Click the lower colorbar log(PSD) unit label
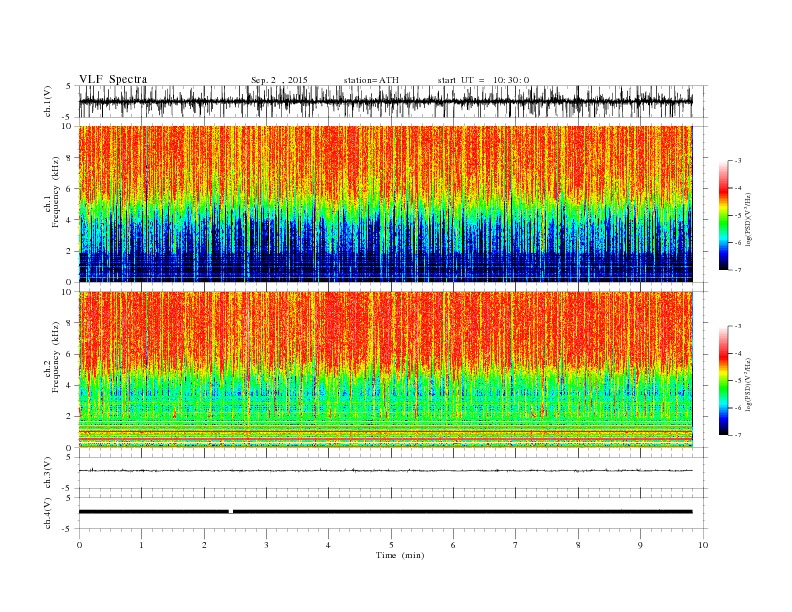 [749, 384]
